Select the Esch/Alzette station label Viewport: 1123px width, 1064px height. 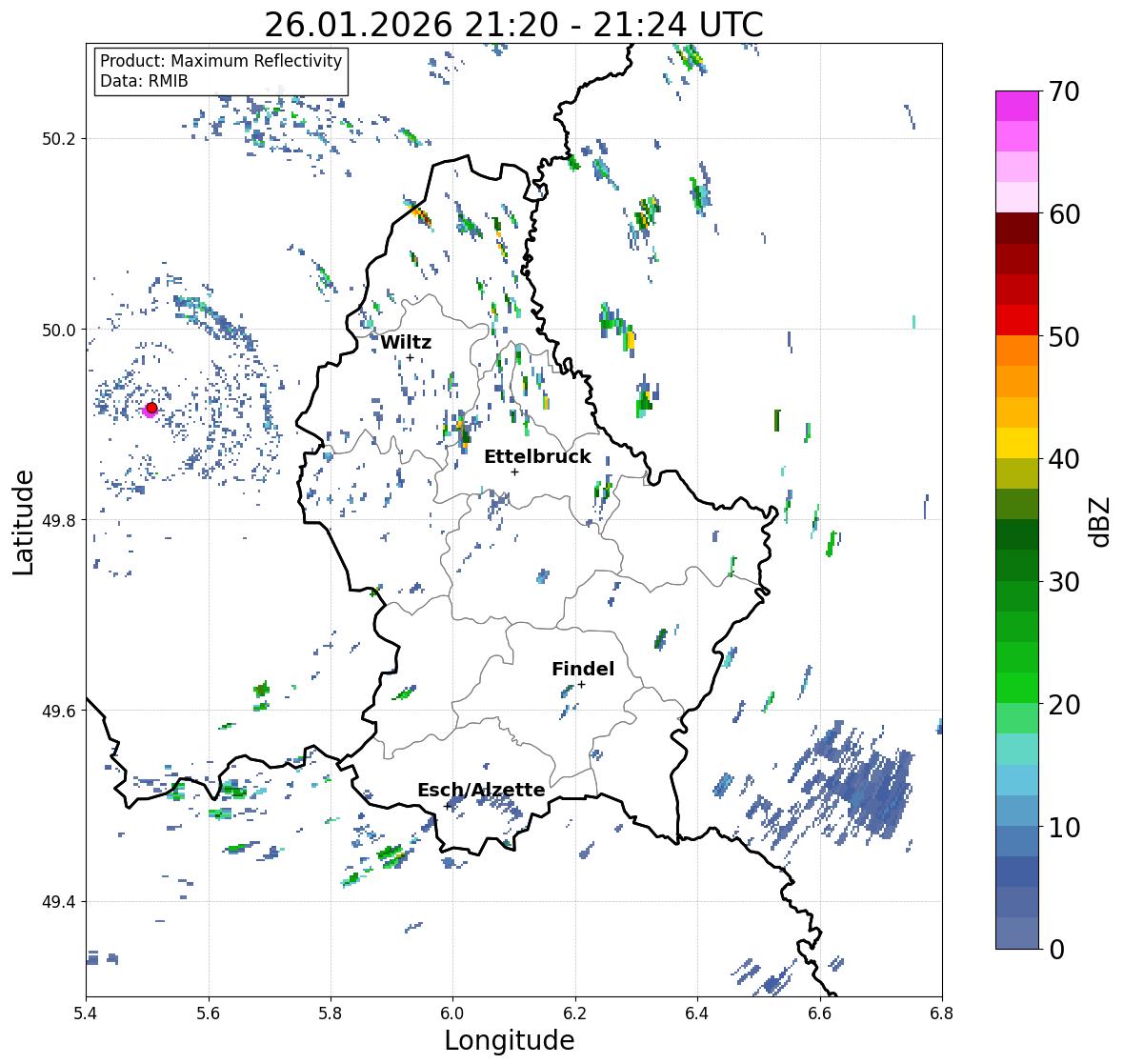[481, 790]
